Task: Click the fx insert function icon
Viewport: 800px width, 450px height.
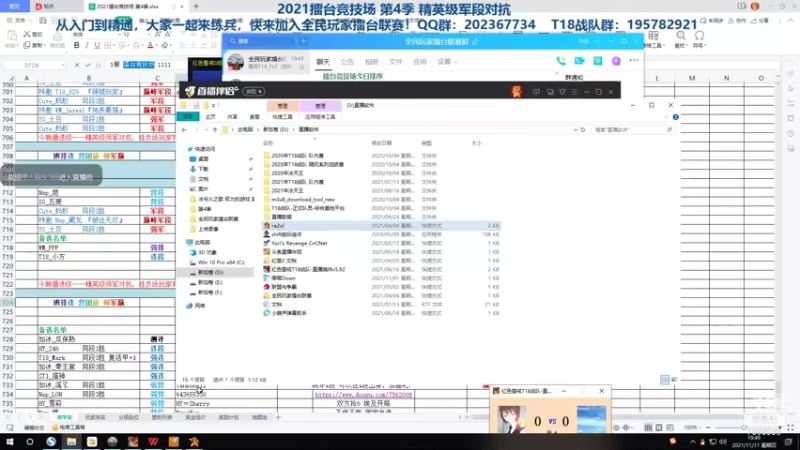Action: [98, 65]
